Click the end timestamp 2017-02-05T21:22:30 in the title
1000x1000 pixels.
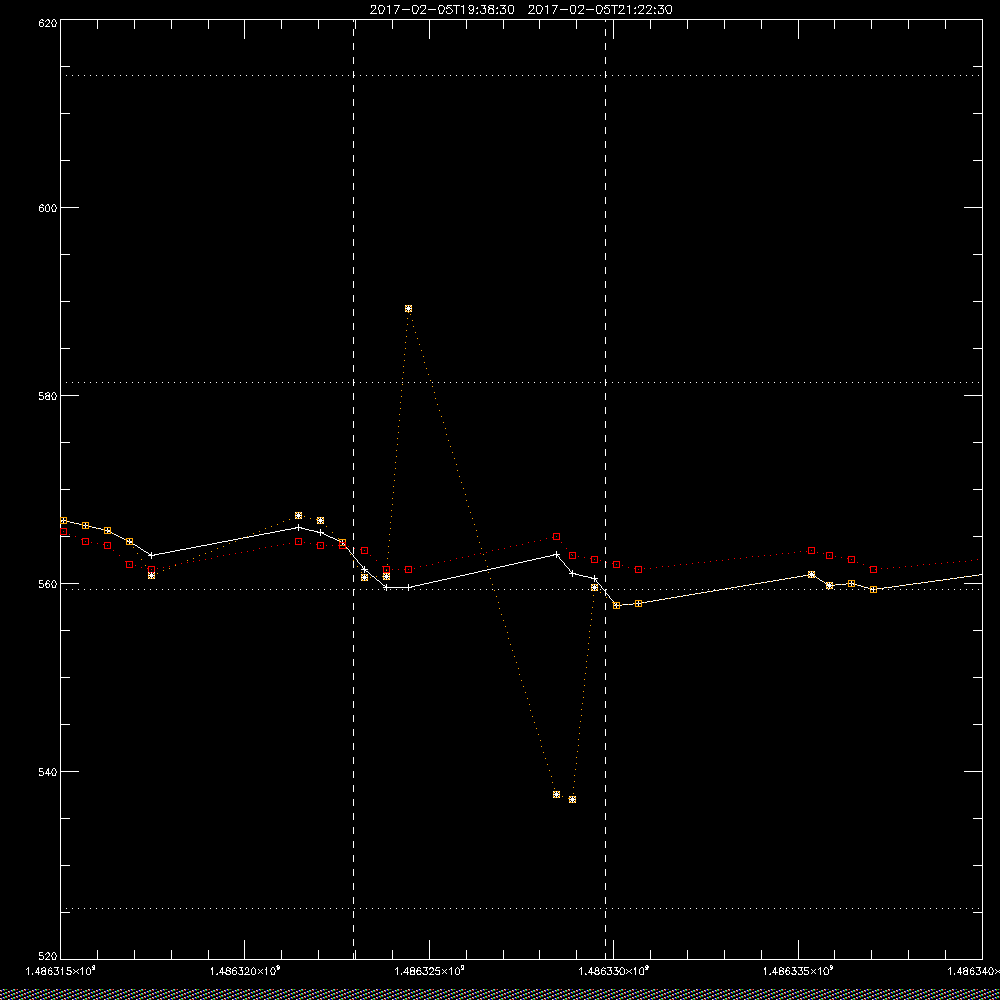(600, 10)
